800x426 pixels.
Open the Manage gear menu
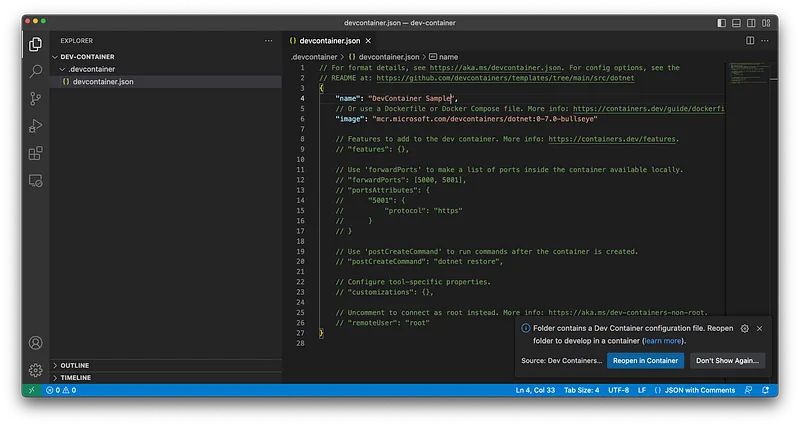coord(36,370)
